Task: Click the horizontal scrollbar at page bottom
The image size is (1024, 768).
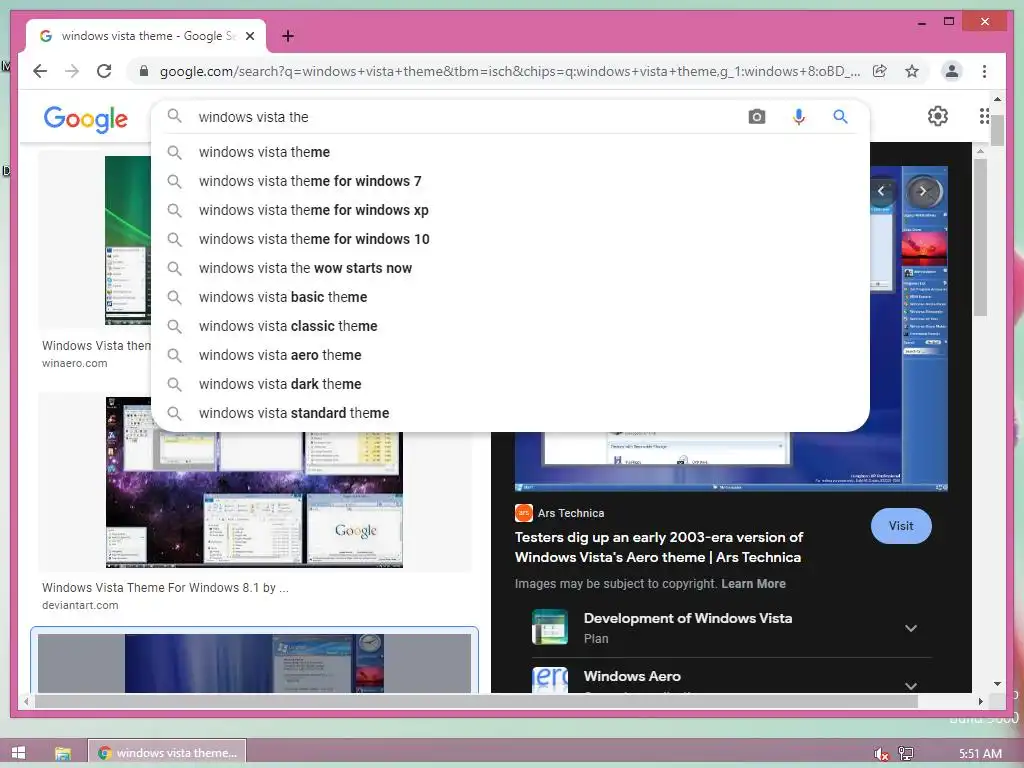Action: [x=475, y=701]
